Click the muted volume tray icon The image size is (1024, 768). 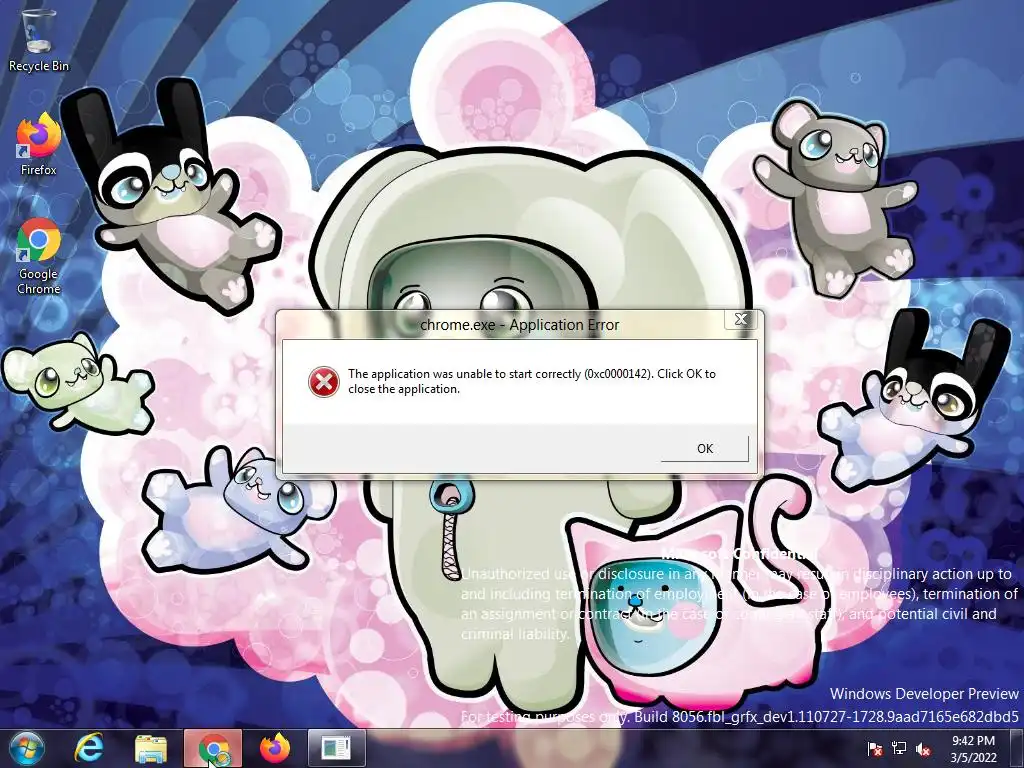pos(923,749)
